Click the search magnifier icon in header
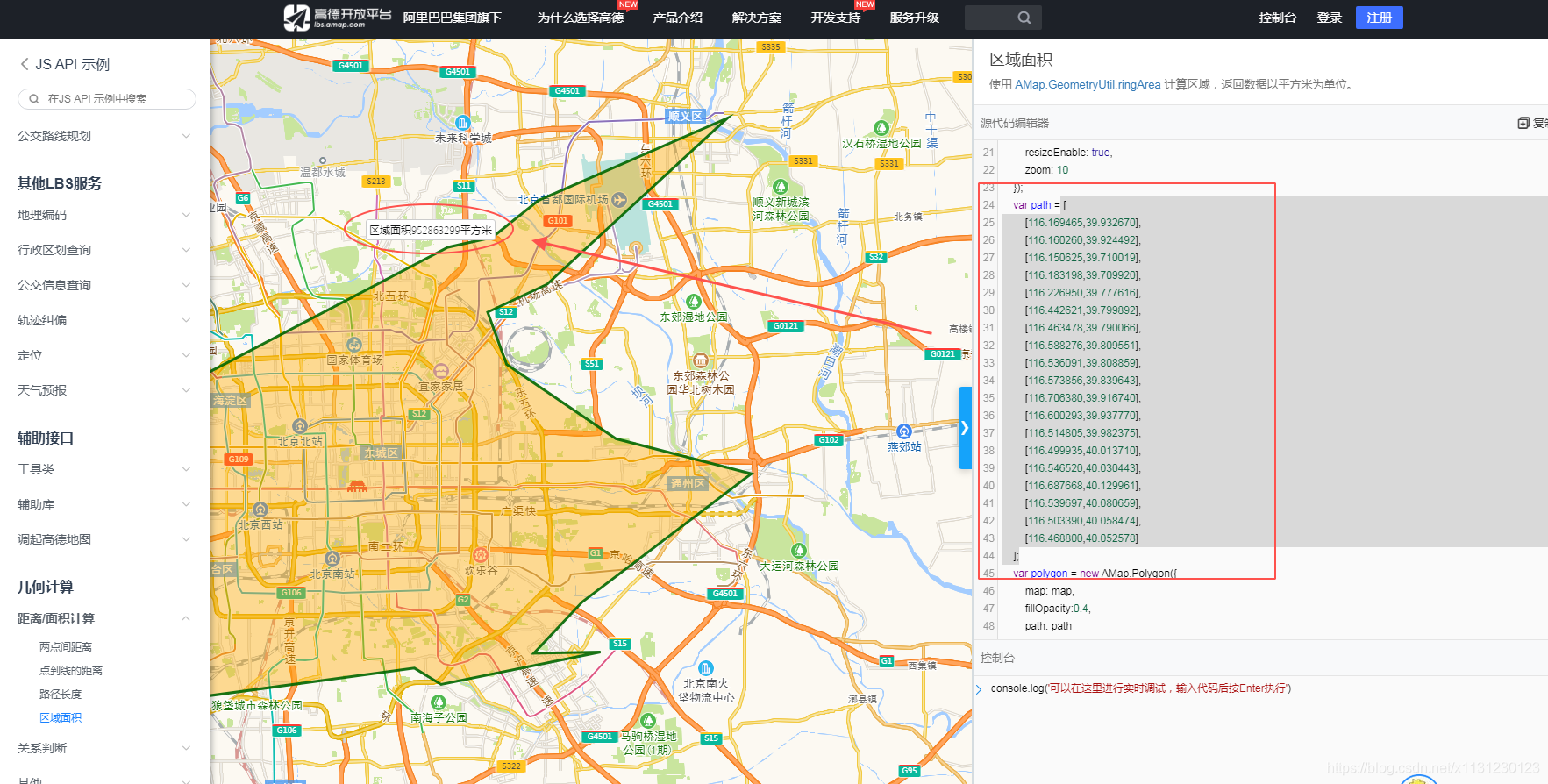Viewport: 1548px width, 784px height. [1024, 18]
